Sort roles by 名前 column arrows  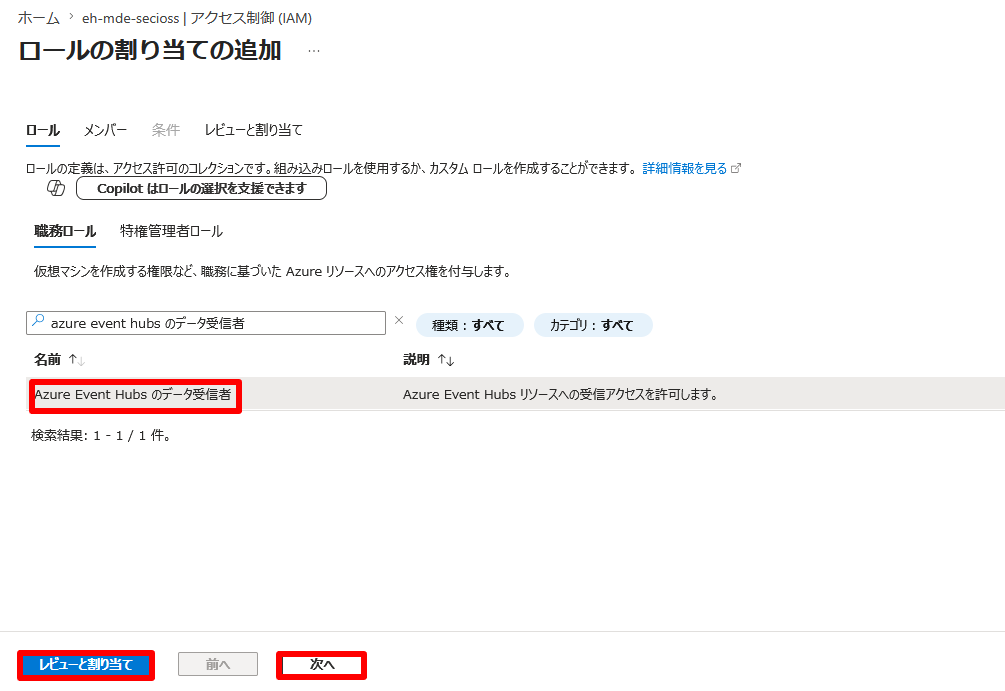77,360
